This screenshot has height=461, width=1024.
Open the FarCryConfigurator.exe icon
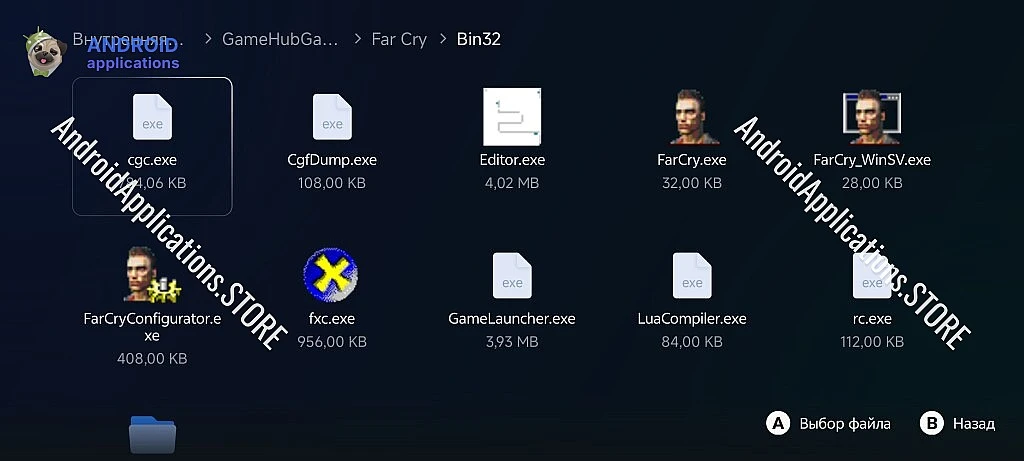(x=152, y=275)
